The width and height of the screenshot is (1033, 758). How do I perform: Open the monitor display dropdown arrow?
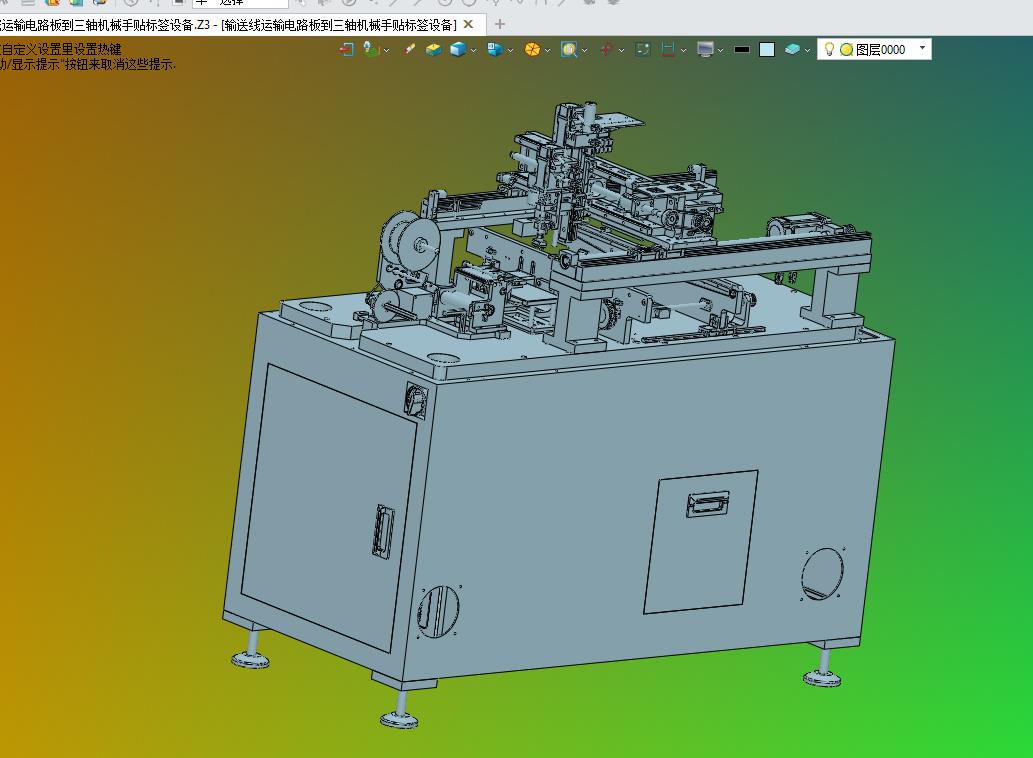coord(721,50)
